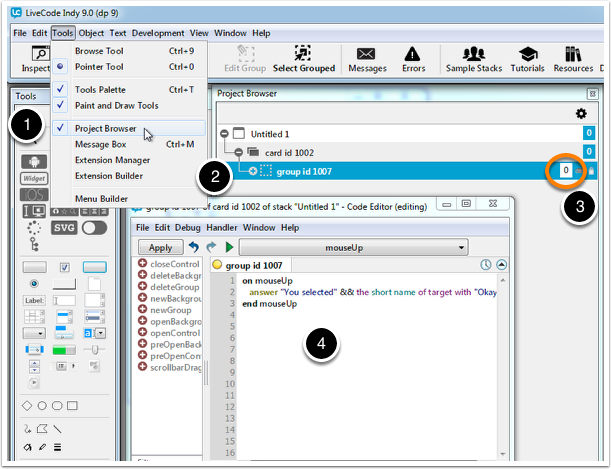Select the radio button control tool
This screenshot has width=611, height=469.
(x=34, y=284)
